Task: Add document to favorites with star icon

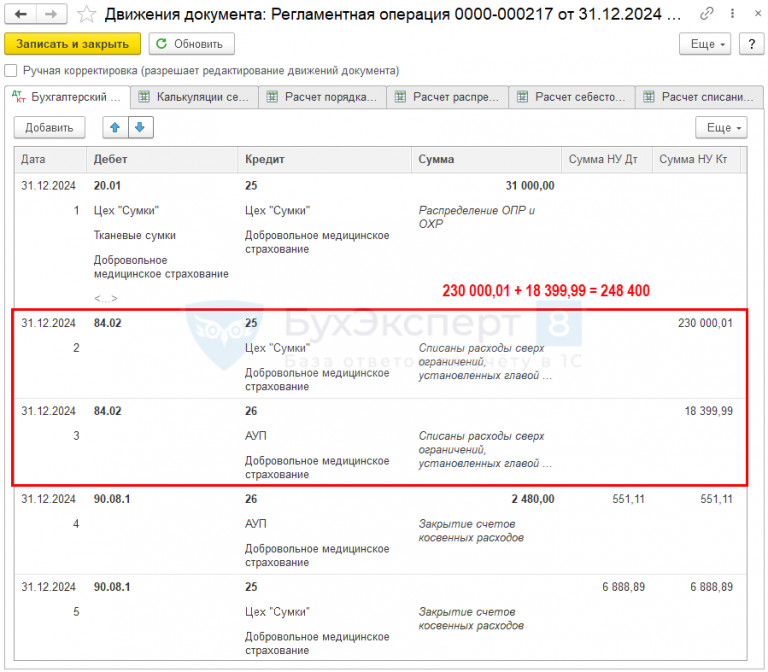Action: pos(88,14)
